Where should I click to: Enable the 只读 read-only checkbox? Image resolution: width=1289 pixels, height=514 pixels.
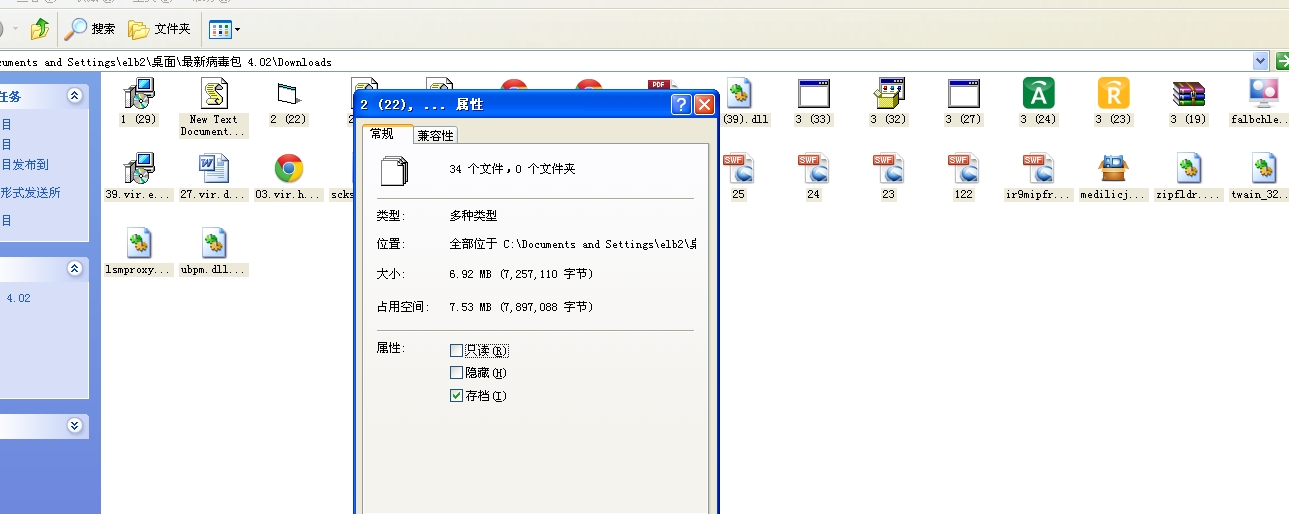pyautogui.click(x=457, y=351)
